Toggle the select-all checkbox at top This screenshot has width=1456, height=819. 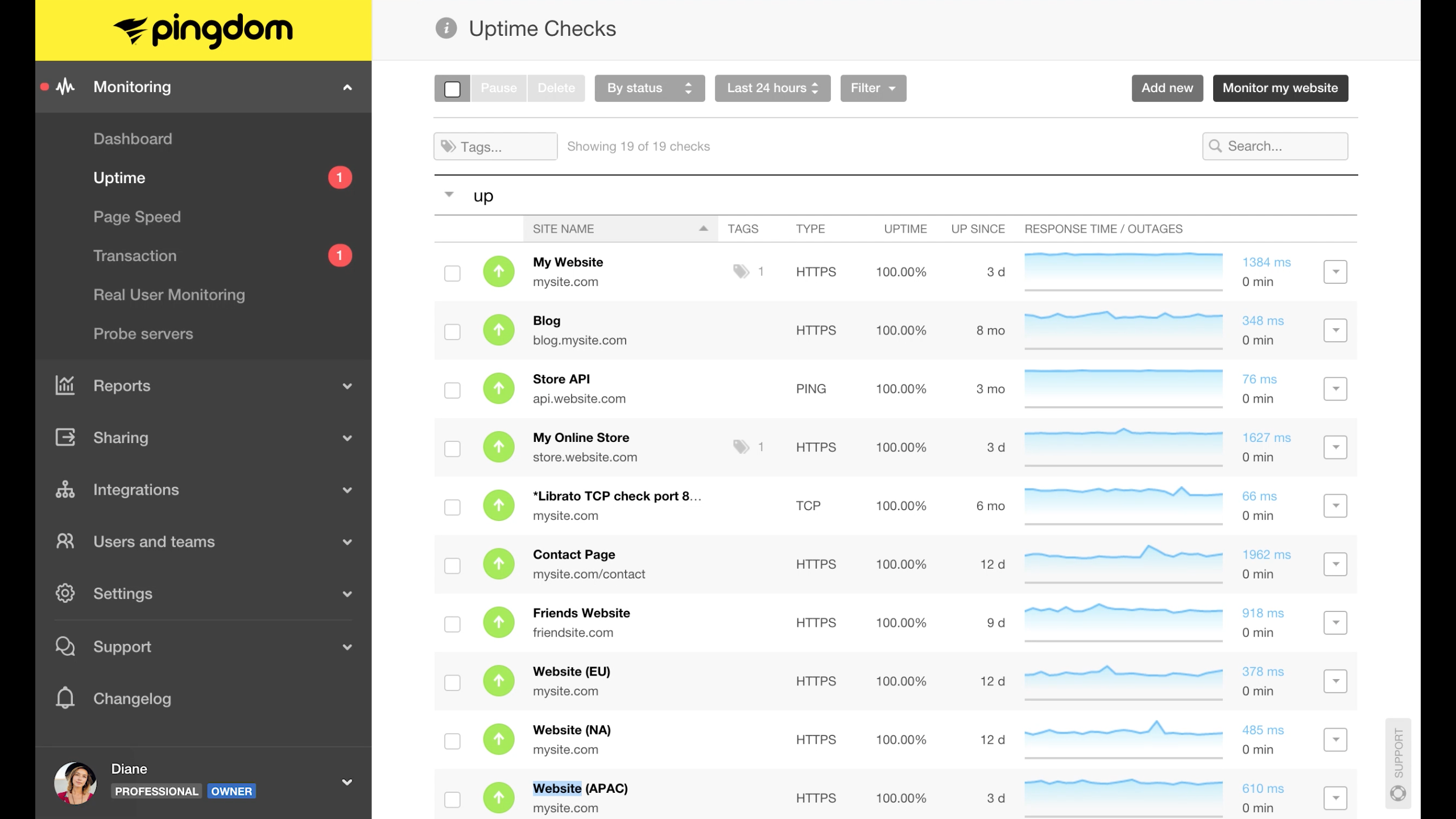[451, 88]
